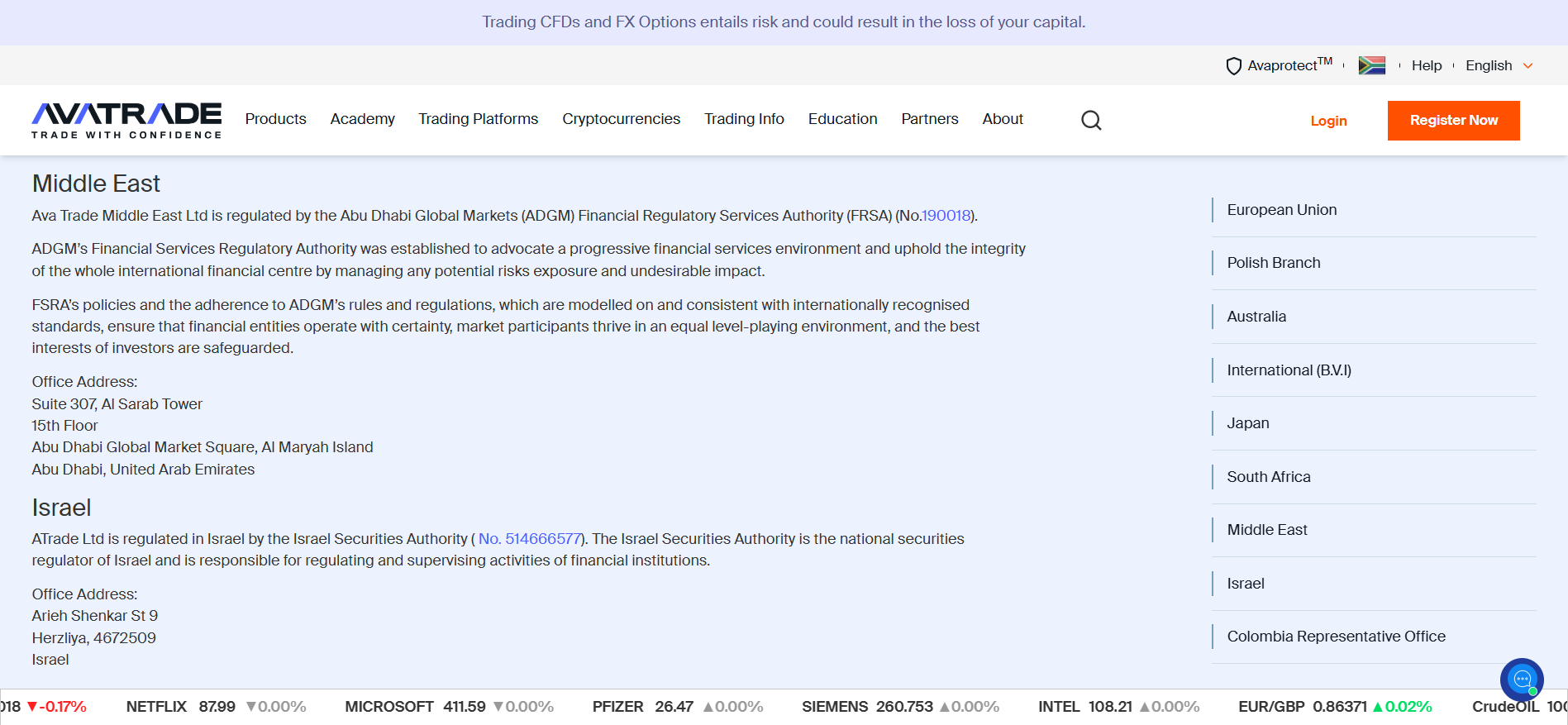This screenshot has height=725, width=1568.
Task: Click the Israel section heading
Action: [61, 508]
